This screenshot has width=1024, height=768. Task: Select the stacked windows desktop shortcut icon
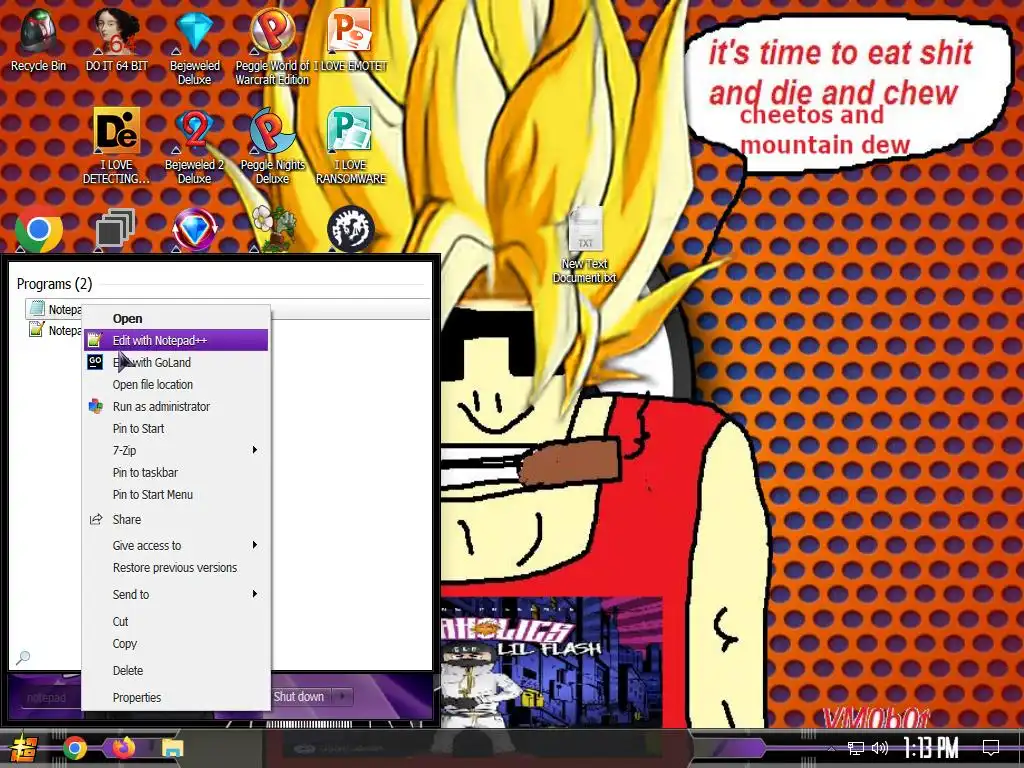(116, 229)
